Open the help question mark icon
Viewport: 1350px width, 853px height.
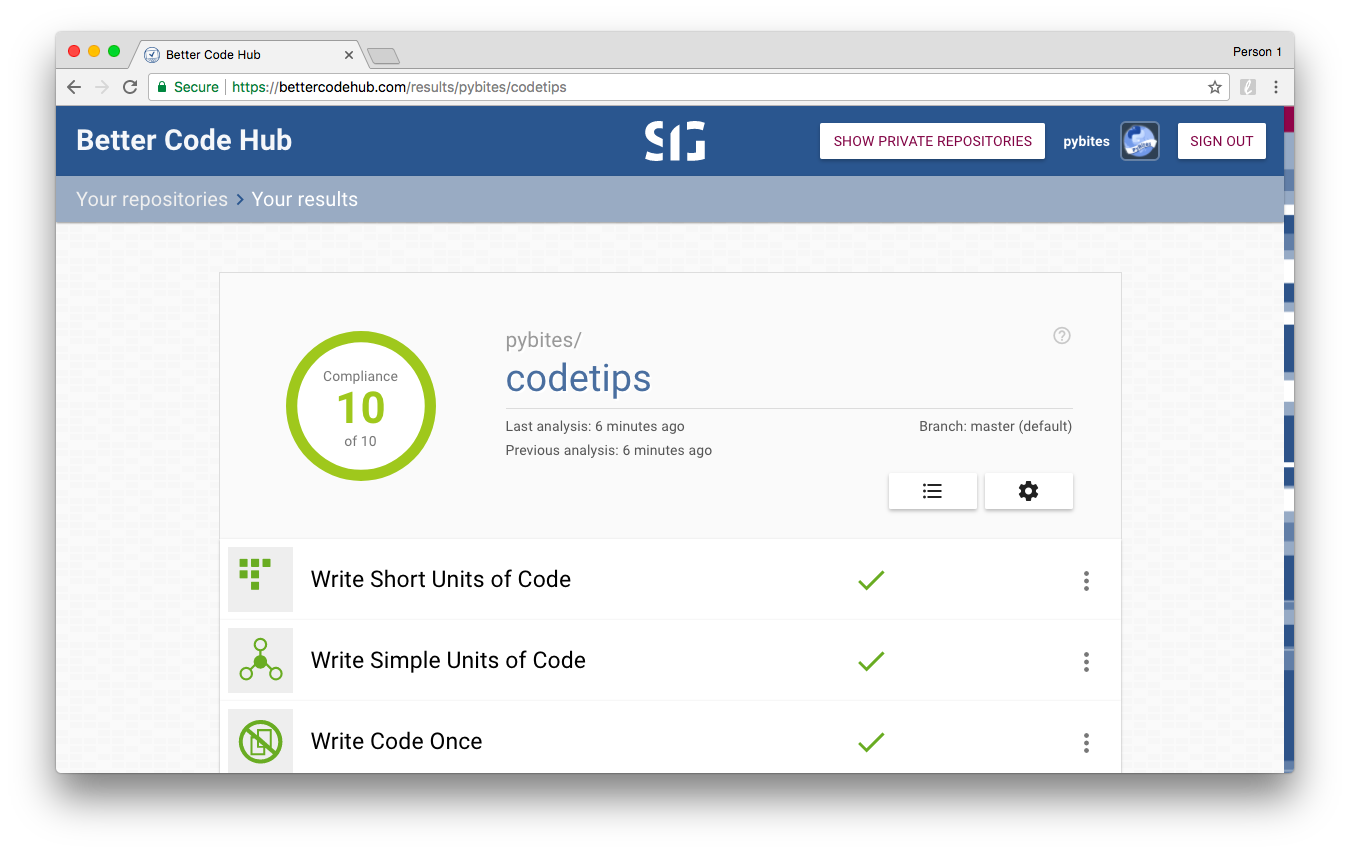1061,335
